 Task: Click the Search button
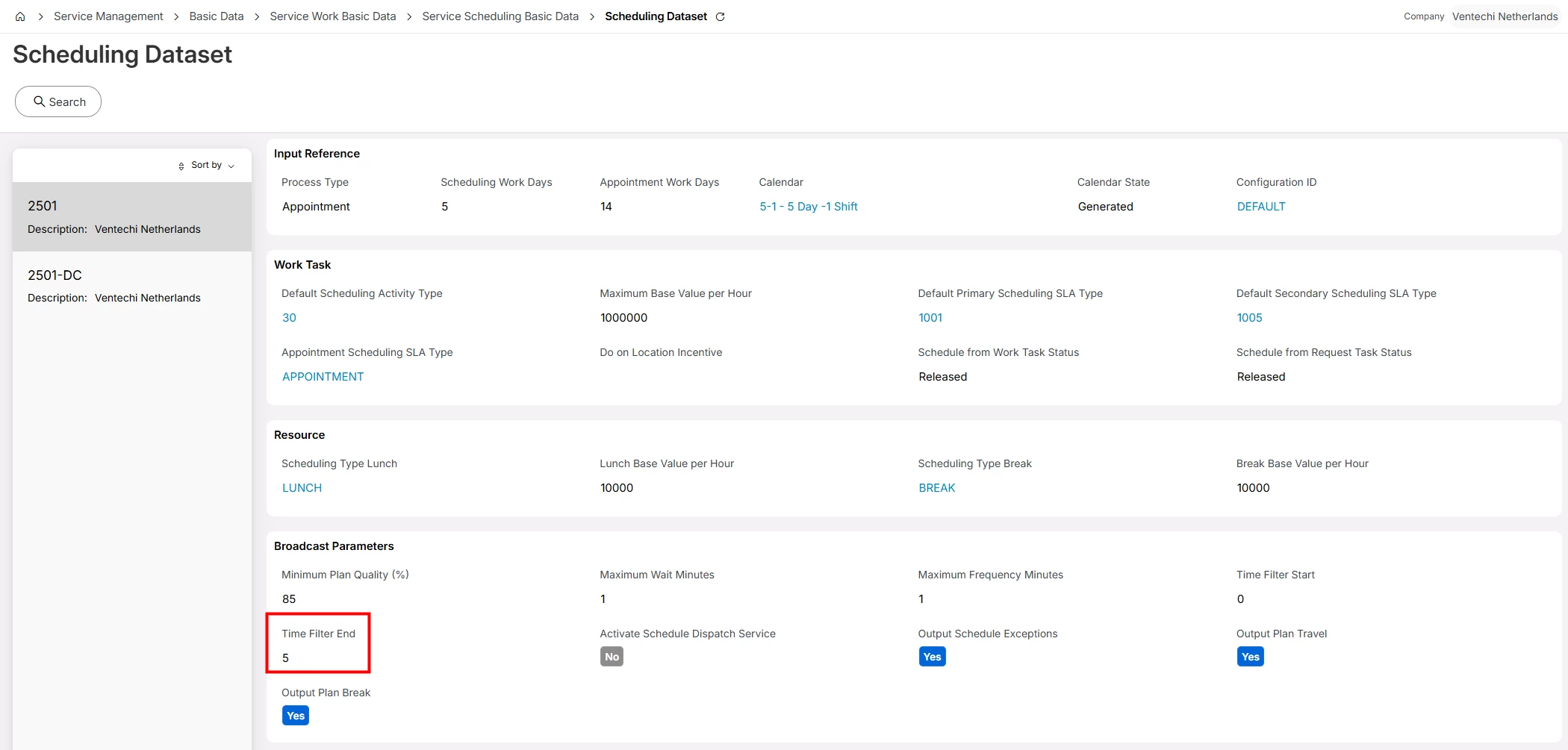[58, 101]
